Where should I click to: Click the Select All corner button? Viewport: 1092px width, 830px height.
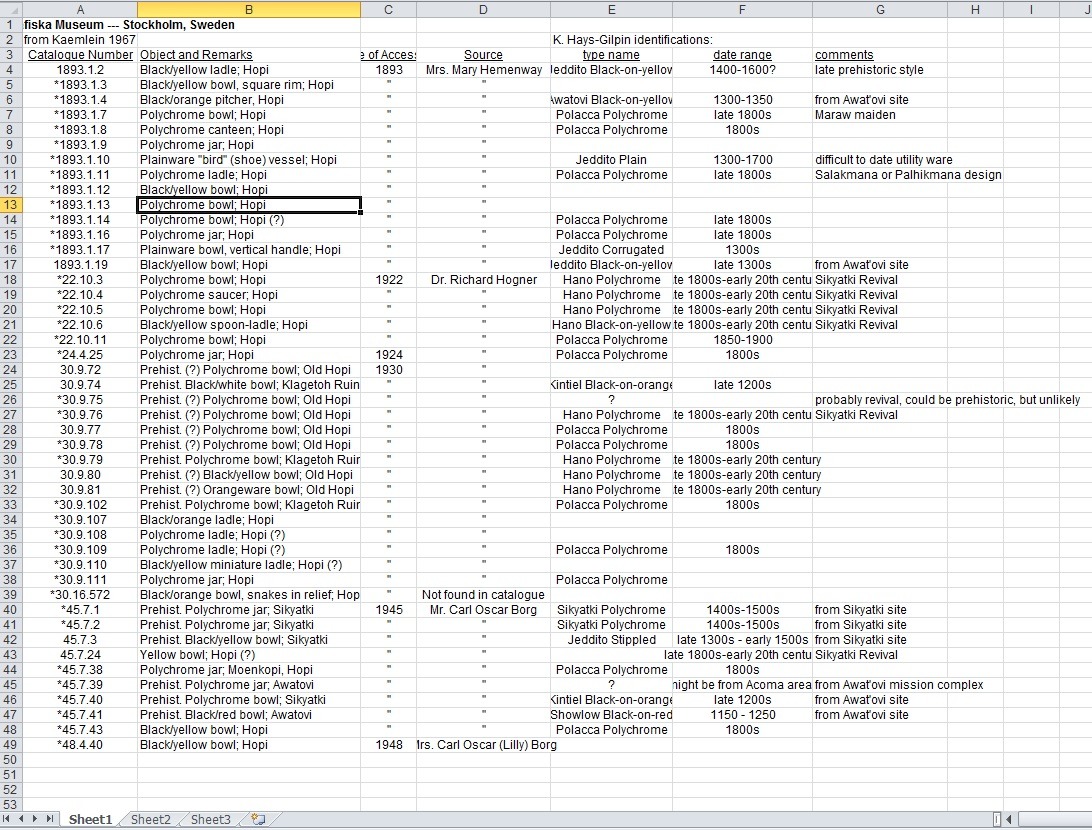[x=11, y=9]
